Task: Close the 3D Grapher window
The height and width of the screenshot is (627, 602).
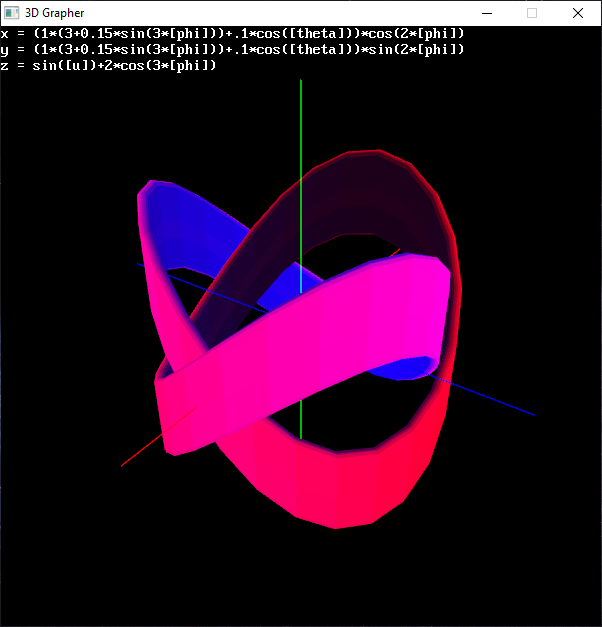Action: pos(578,13)
